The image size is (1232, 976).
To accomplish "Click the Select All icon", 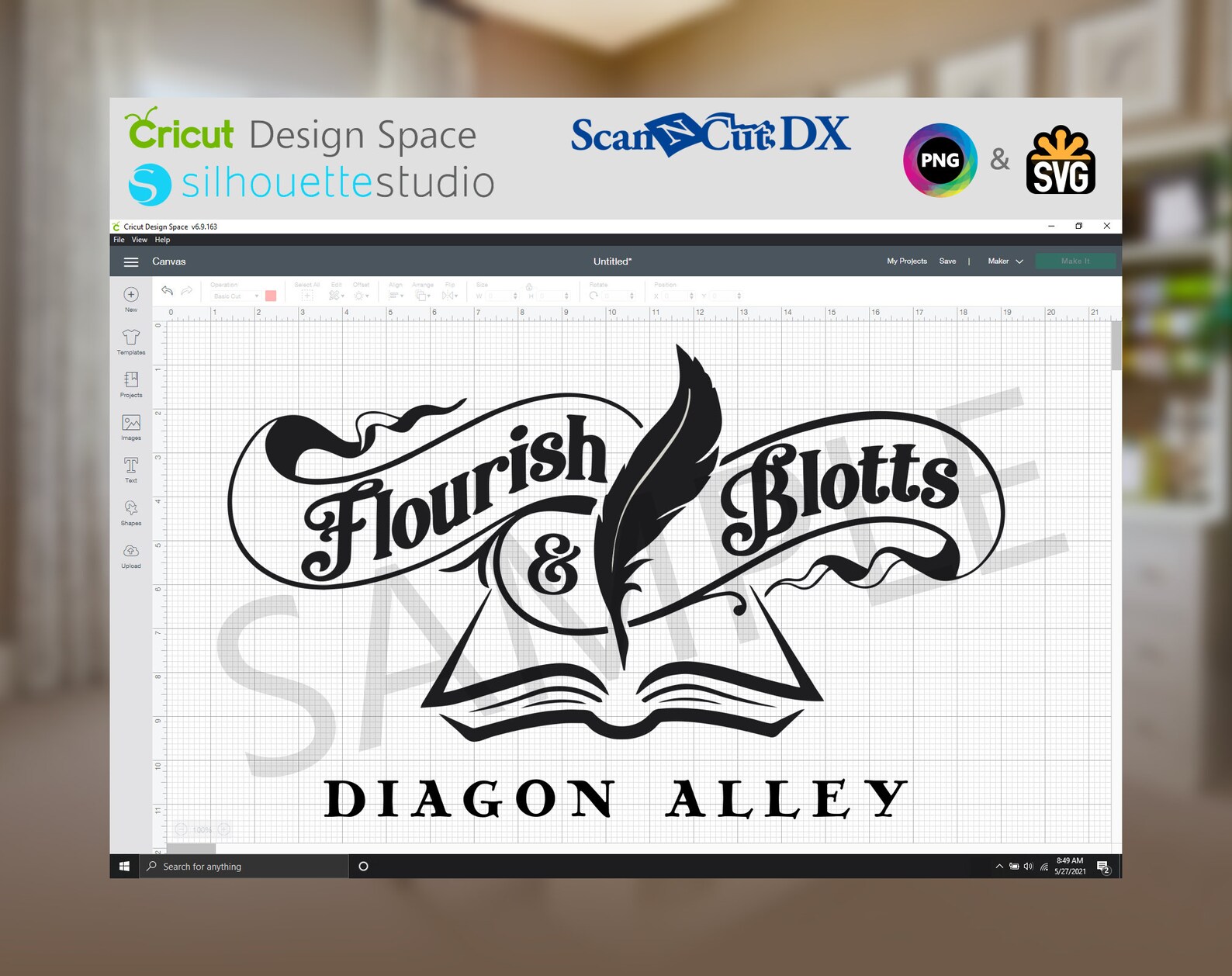I will [307, 296].
